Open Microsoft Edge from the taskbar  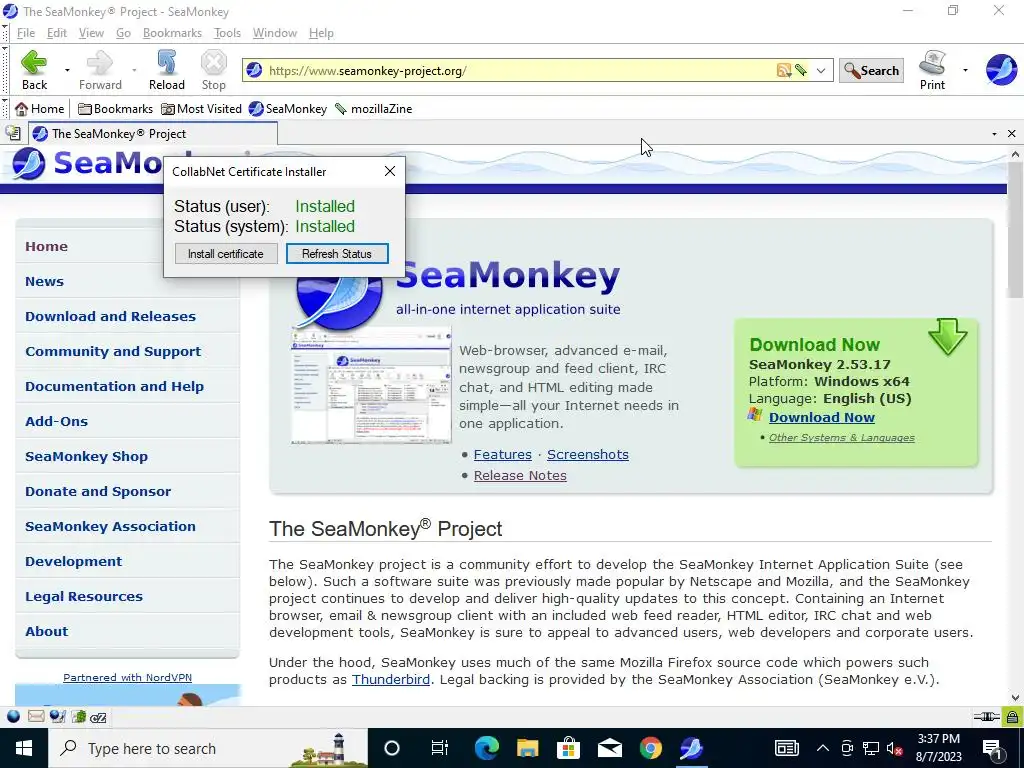(486, 748)
